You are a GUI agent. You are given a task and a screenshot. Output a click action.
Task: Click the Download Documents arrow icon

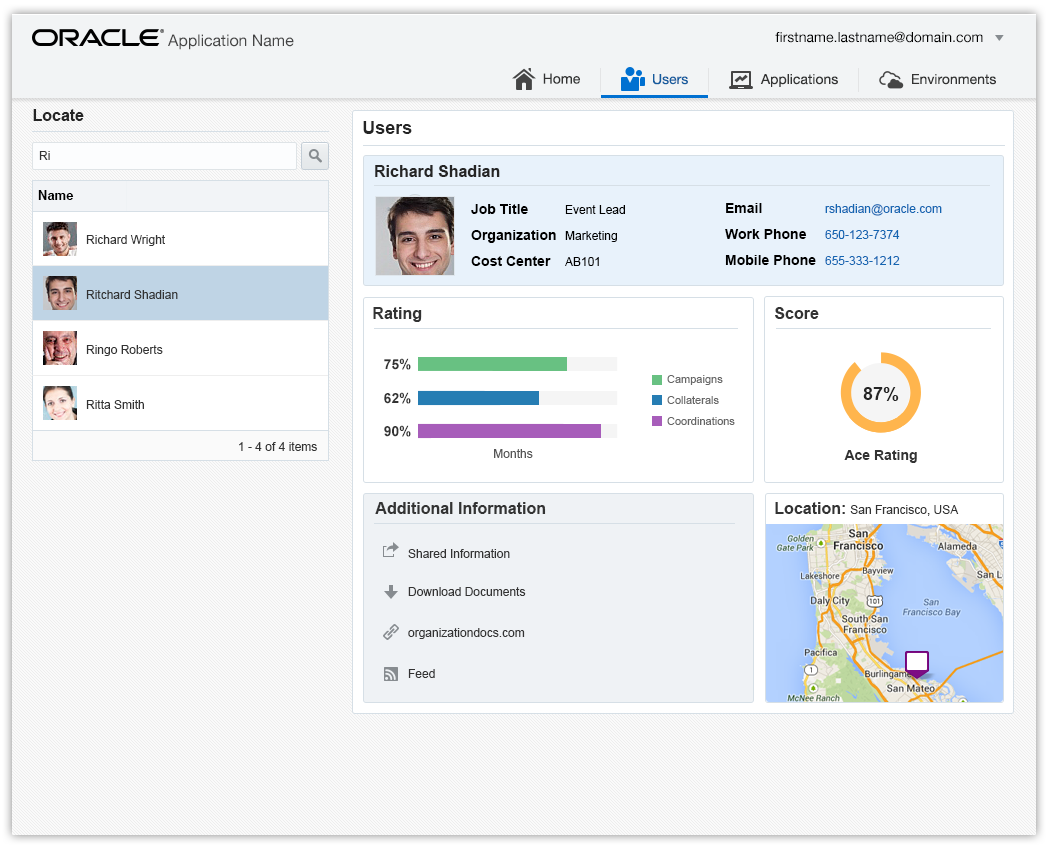point(391,592)
